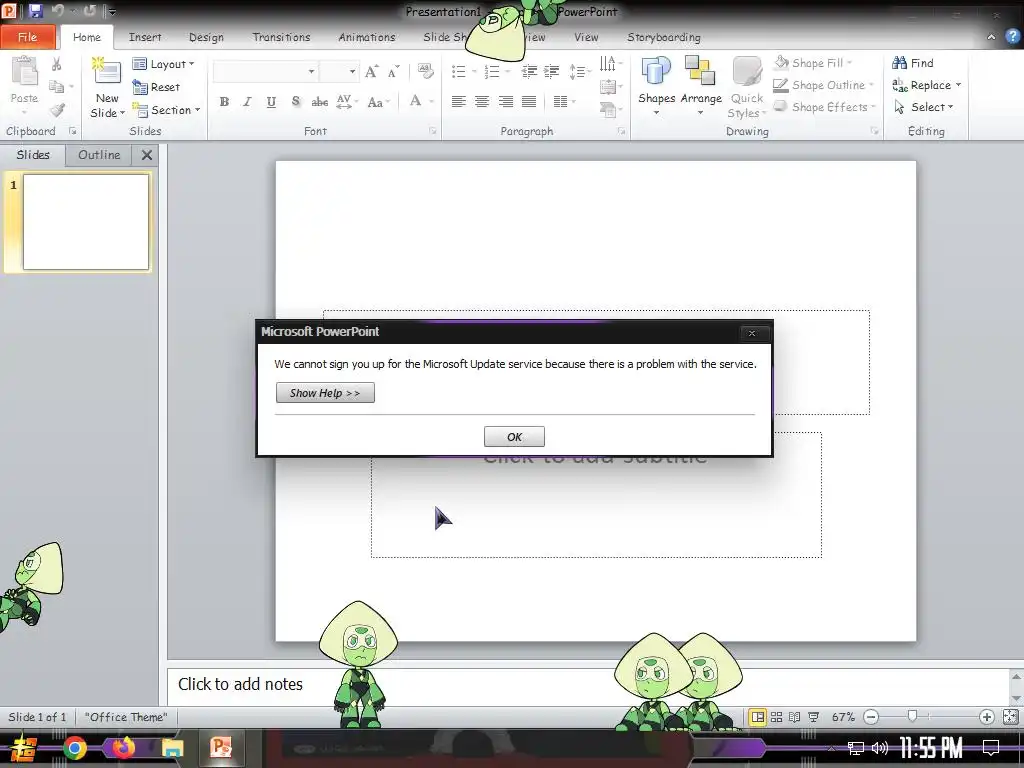Toggle Justify text alignment
Viewport: 1024px width, 768px height.
529,101
